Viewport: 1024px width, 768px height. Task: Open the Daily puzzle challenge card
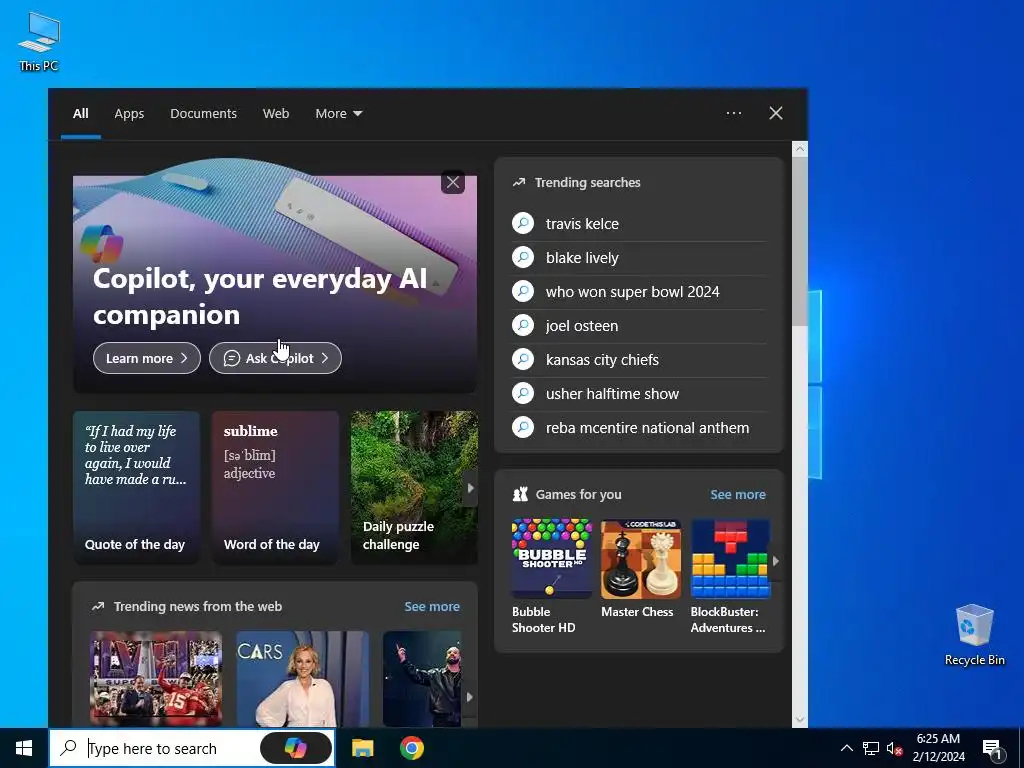414,487
